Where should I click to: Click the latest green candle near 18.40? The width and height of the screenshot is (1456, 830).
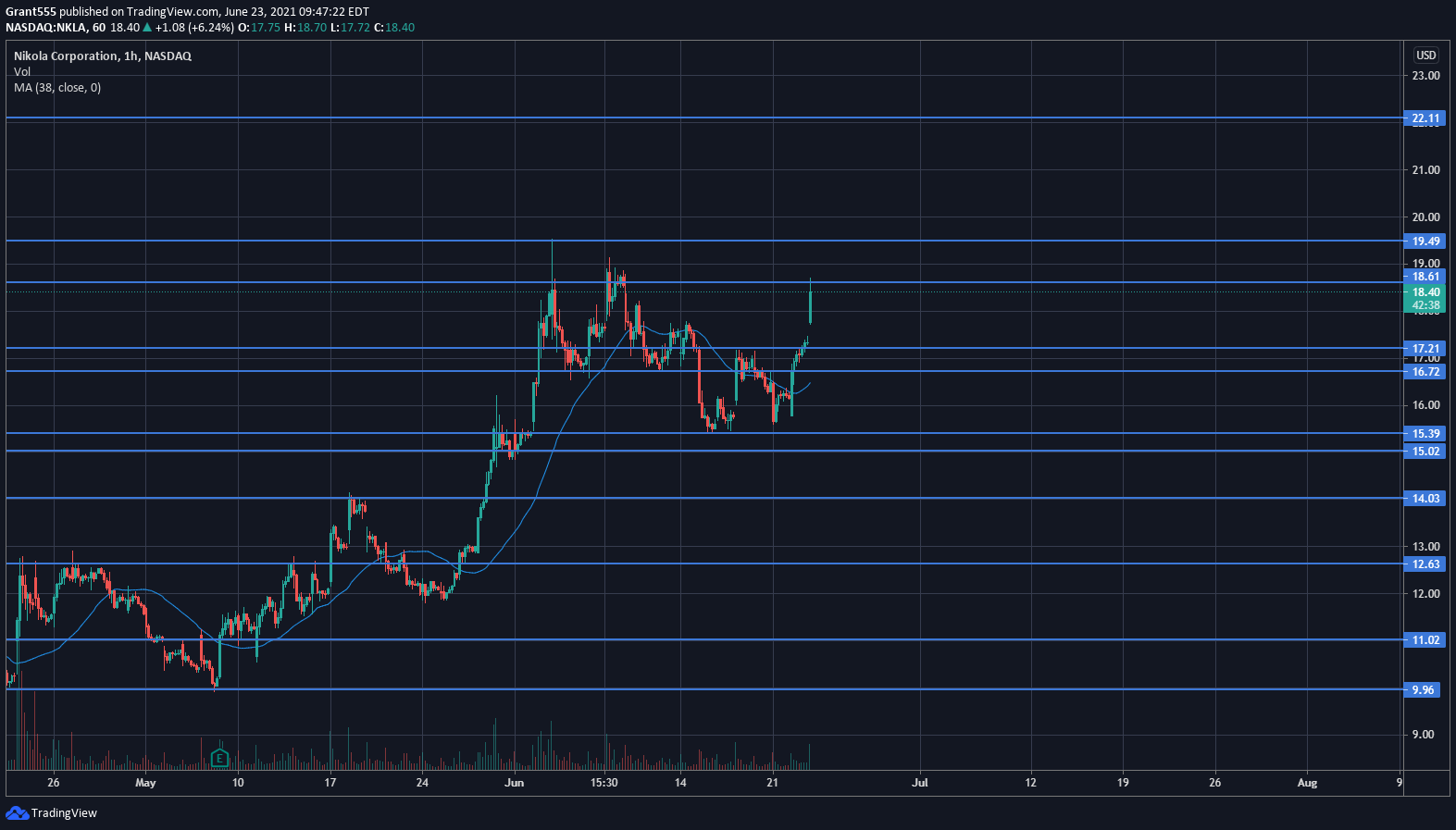click(x=810, y=307)
